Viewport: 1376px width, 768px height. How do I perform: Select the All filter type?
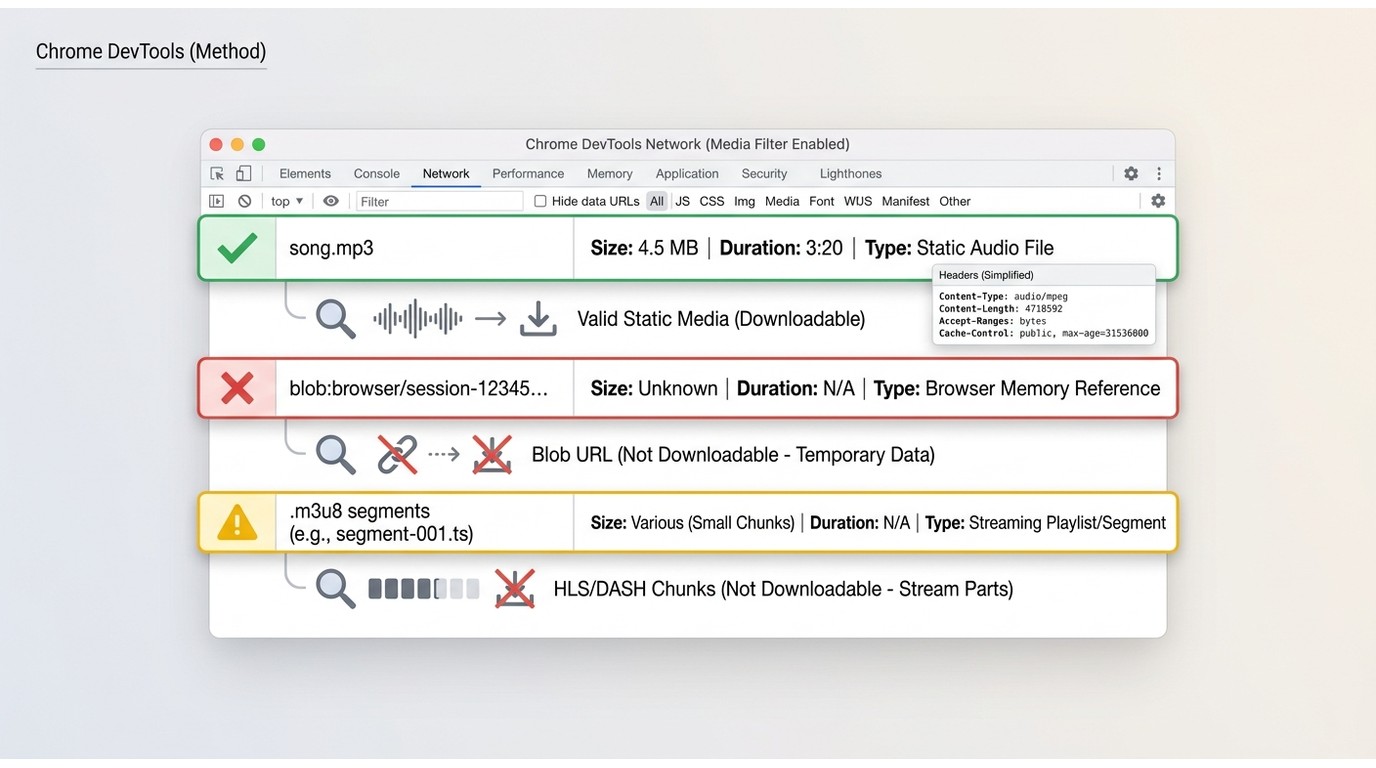(x=657, y=201)
